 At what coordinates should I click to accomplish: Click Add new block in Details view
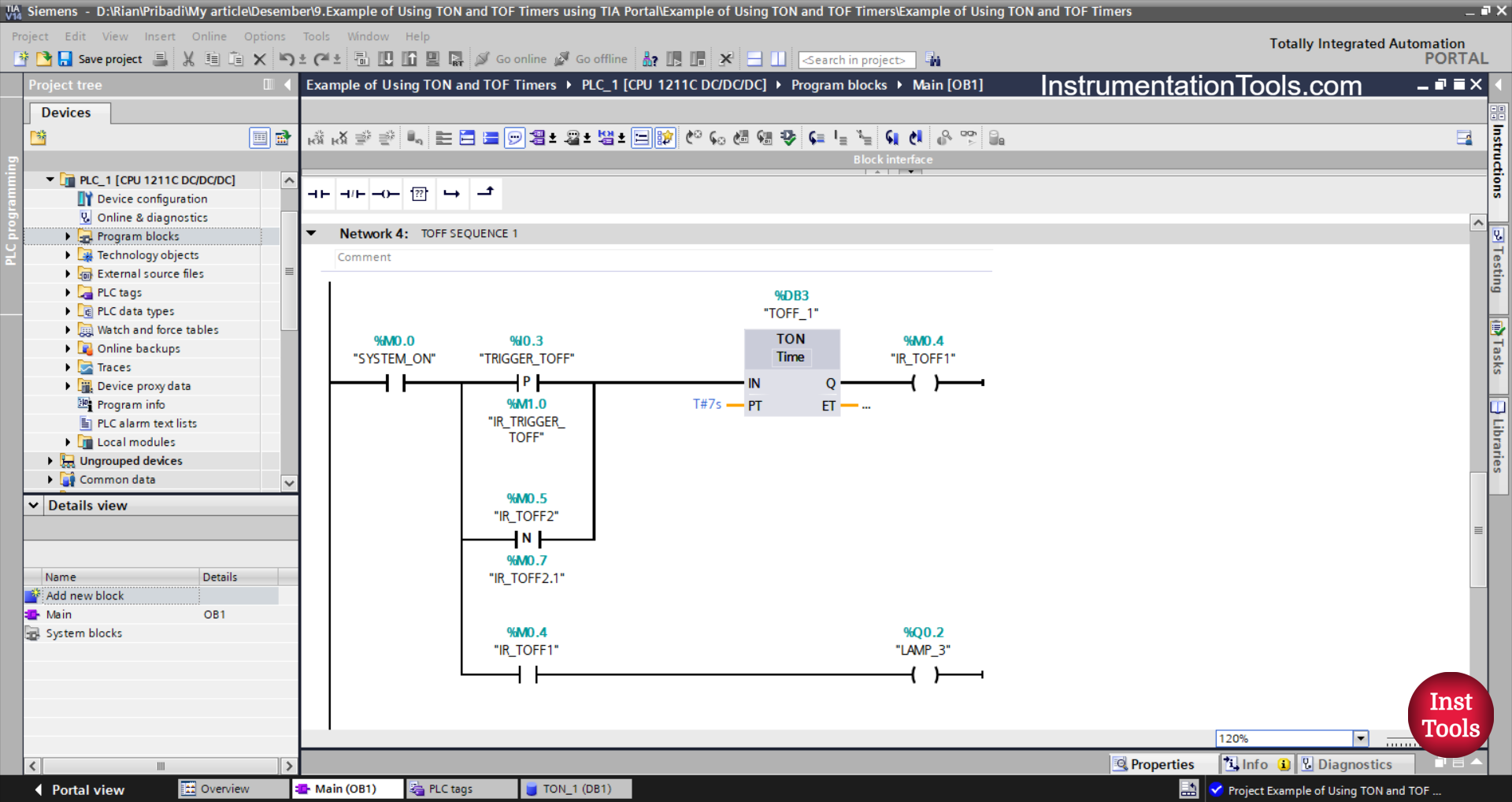(83, 596)
